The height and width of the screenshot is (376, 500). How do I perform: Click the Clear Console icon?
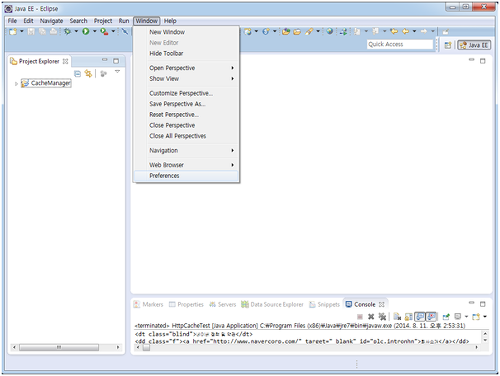pos(397,316)
